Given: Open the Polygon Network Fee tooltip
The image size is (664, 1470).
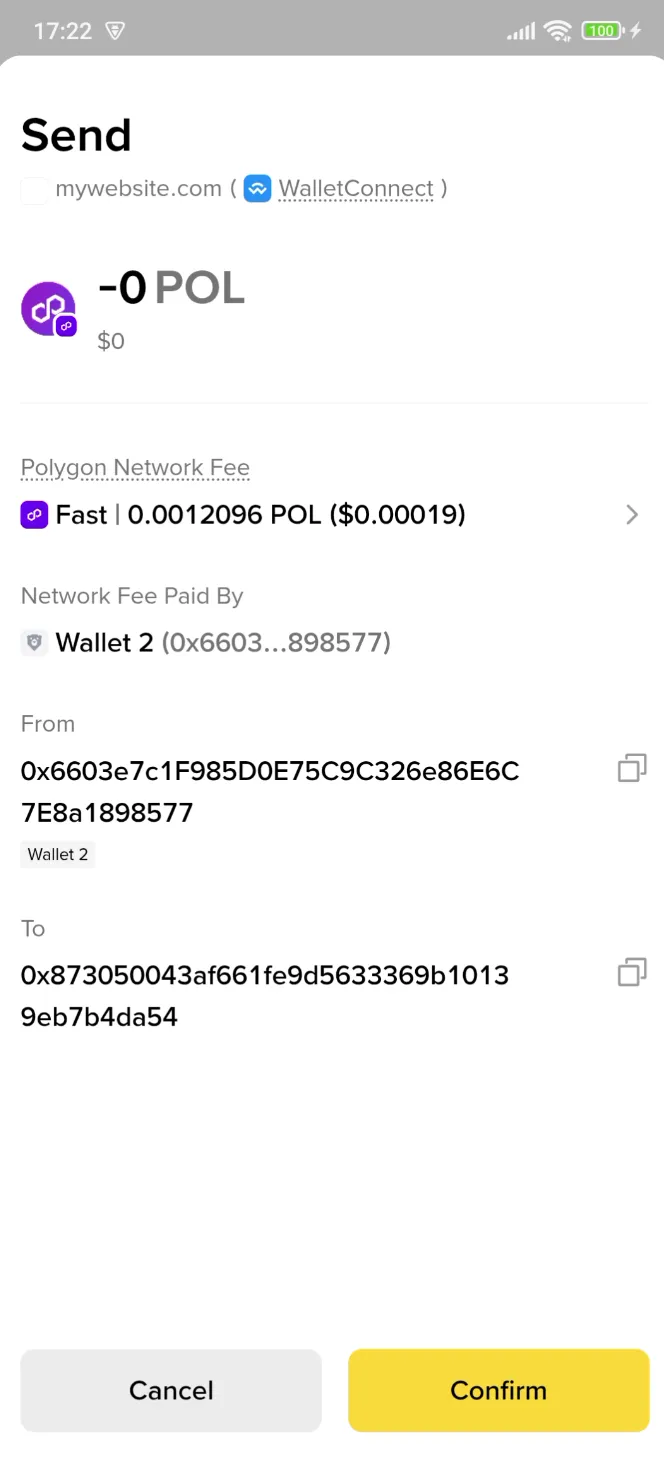Looking at the screenshot, I should pos(134,467).
